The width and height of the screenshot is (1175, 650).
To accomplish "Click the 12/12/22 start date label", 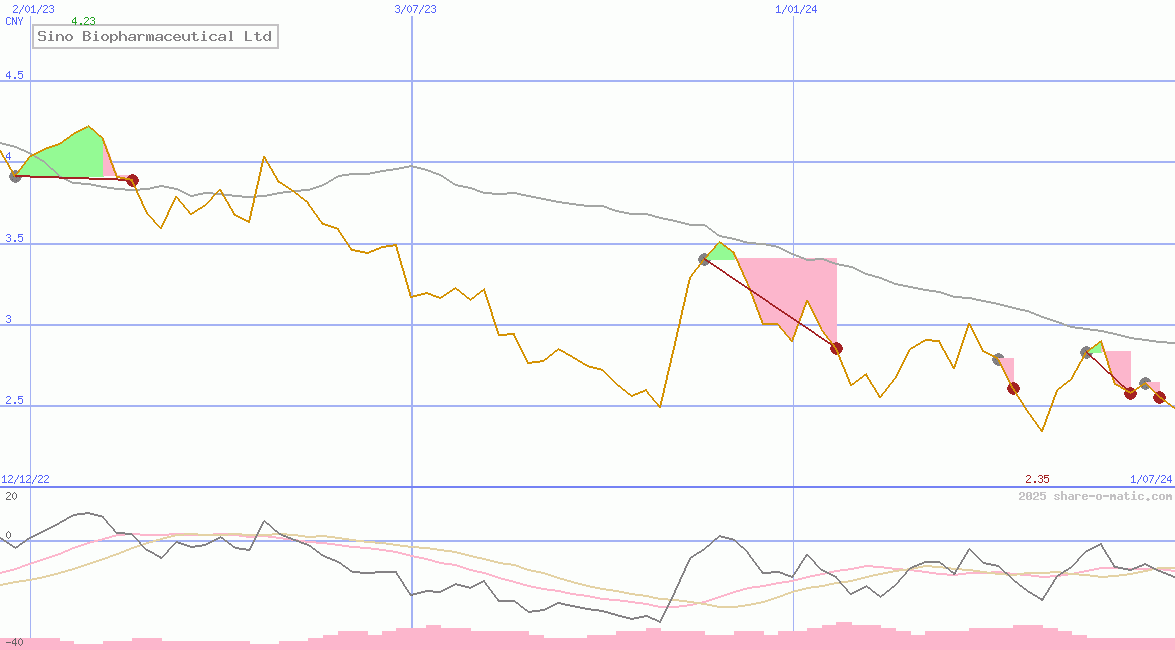I will (25, 478).
